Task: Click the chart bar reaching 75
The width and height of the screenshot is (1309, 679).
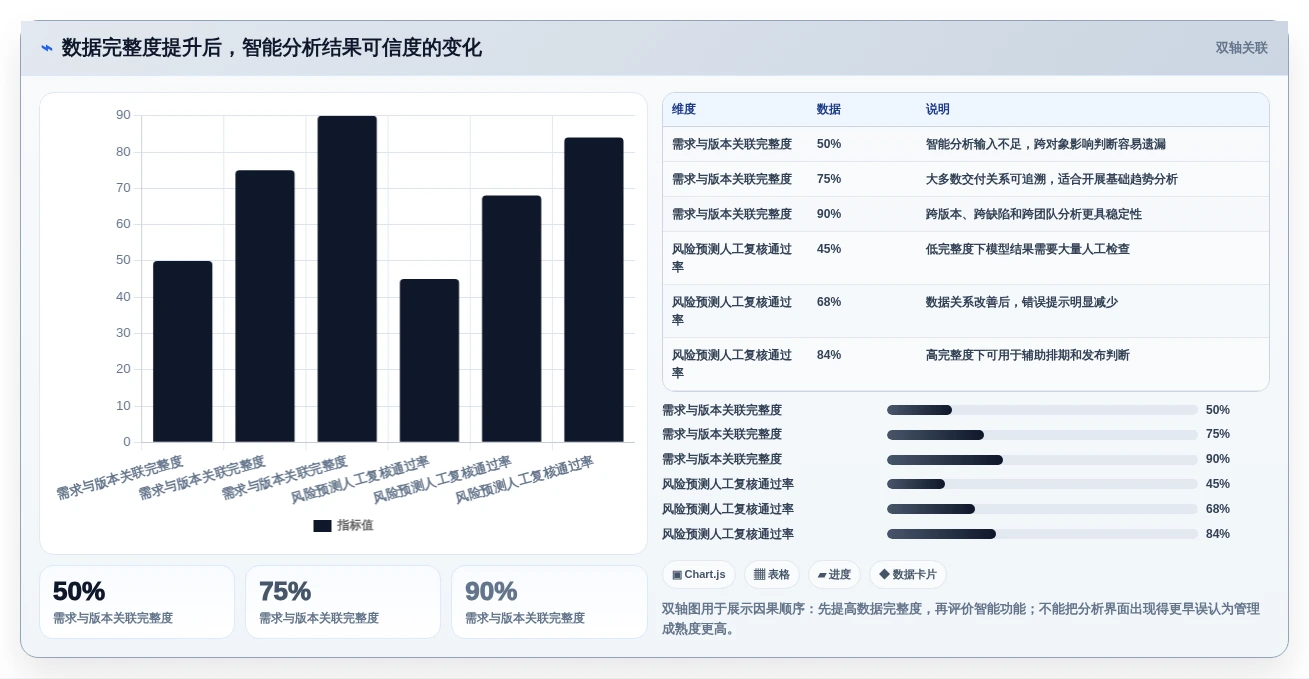Action: 265,306
